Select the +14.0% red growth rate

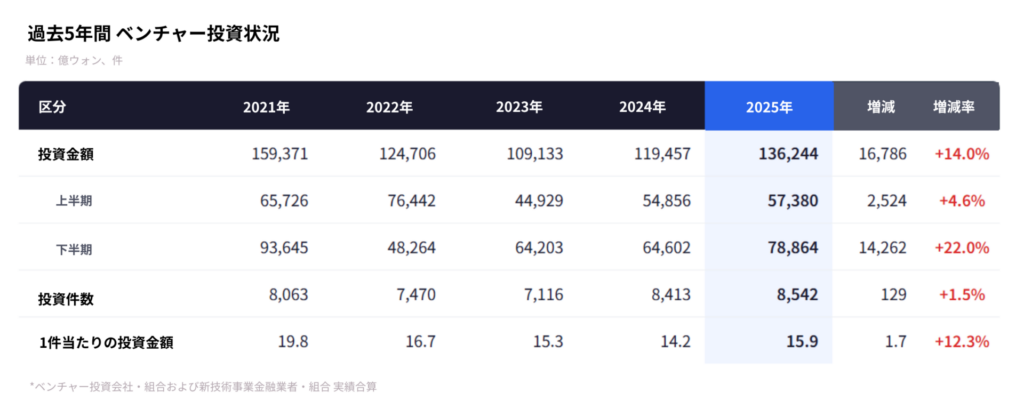(x=961, y=154)
